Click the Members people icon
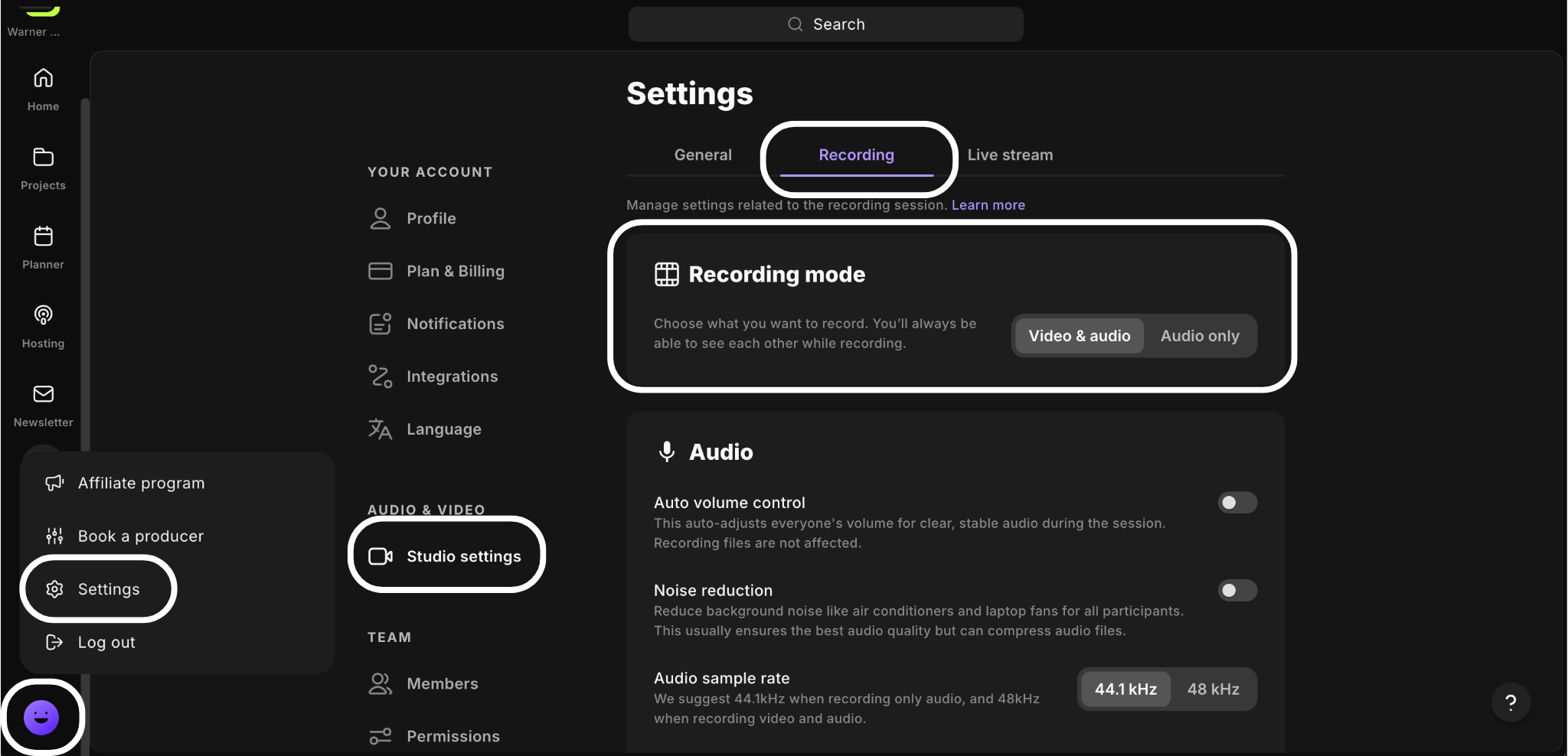1568x756 pixels. point(380,683)
